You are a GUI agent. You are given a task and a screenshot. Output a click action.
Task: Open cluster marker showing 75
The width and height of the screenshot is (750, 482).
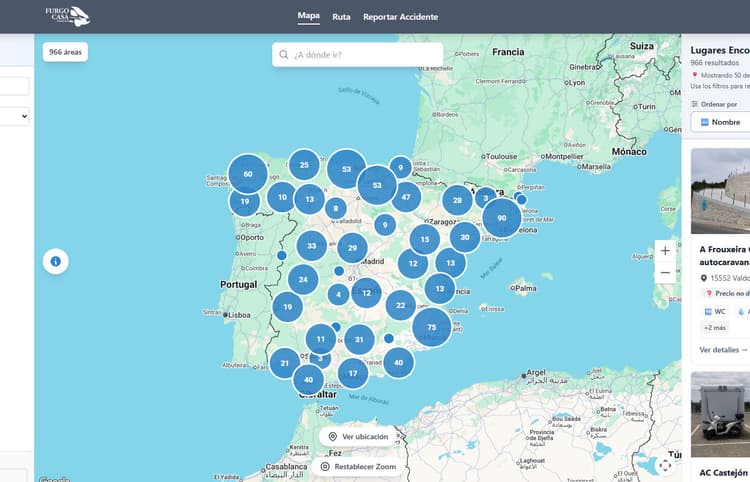coord(432,327)
